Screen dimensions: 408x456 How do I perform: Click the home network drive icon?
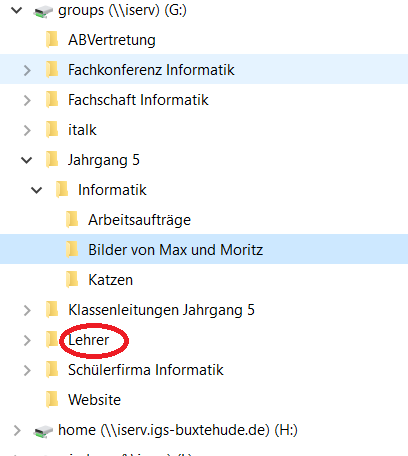pos(43,431)
